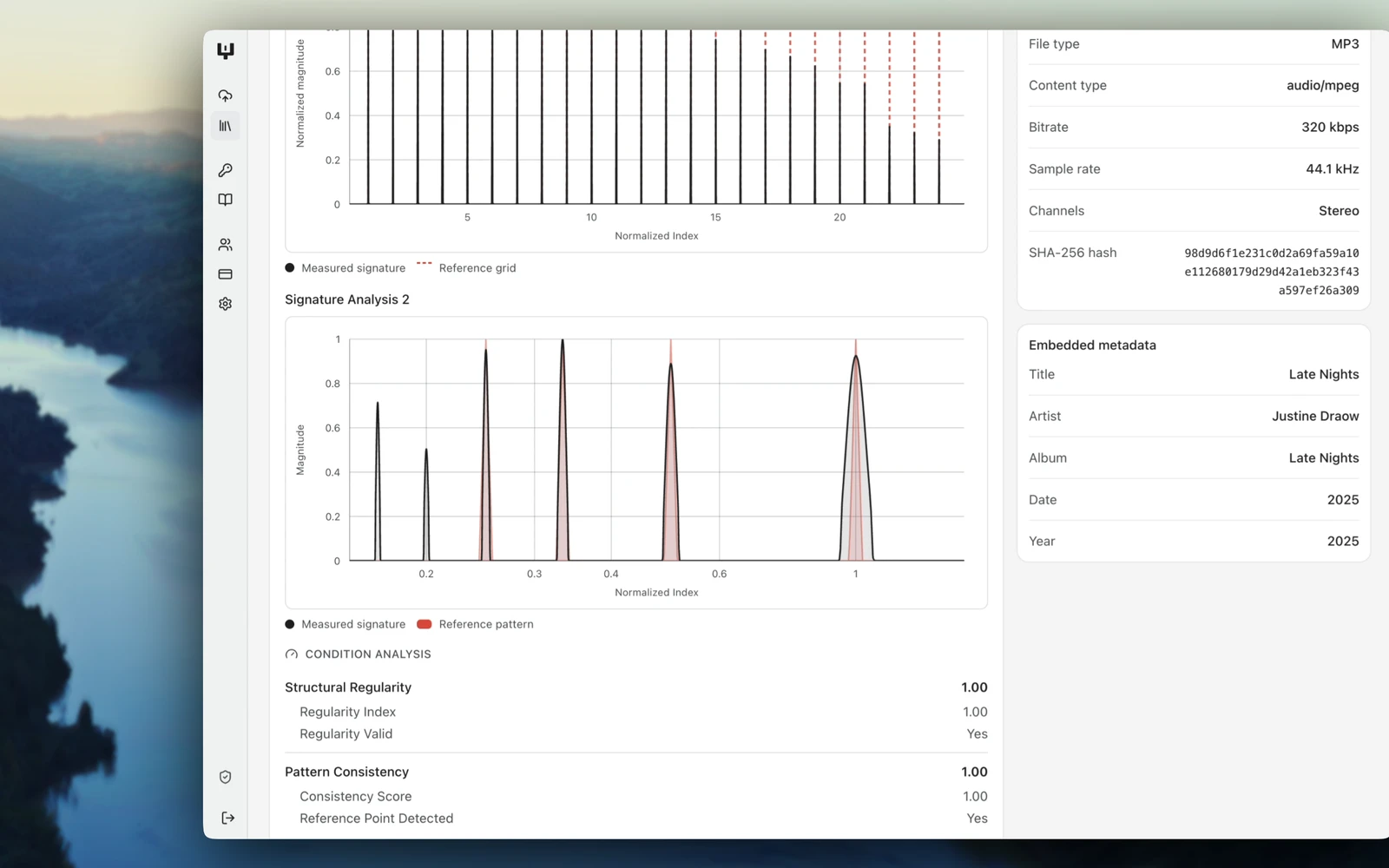Open the team members icon
This screenshot has width=1389, height=868.
226,245
